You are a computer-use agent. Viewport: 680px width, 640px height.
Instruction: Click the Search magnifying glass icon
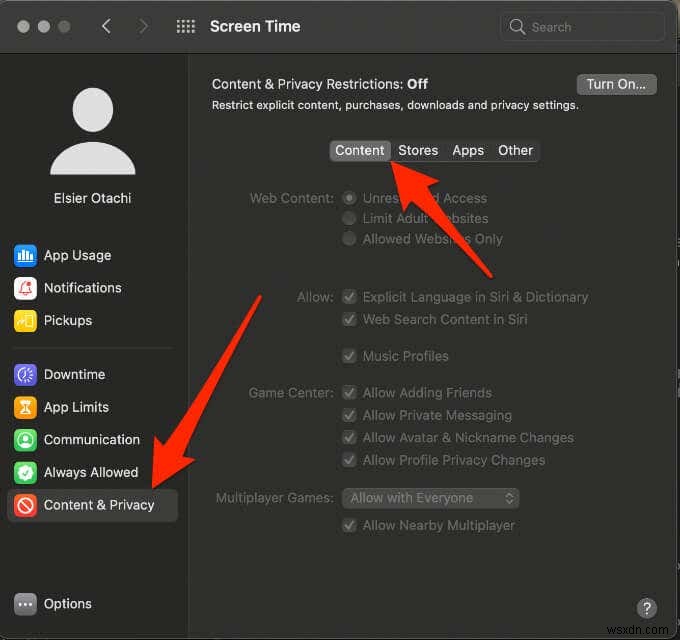click(517, 27)
